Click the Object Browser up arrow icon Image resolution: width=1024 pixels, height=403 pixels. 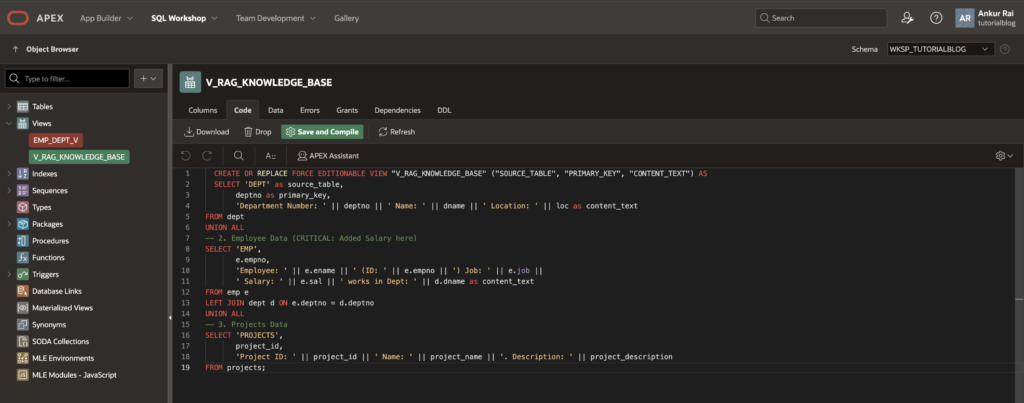(x=15, y=49)
